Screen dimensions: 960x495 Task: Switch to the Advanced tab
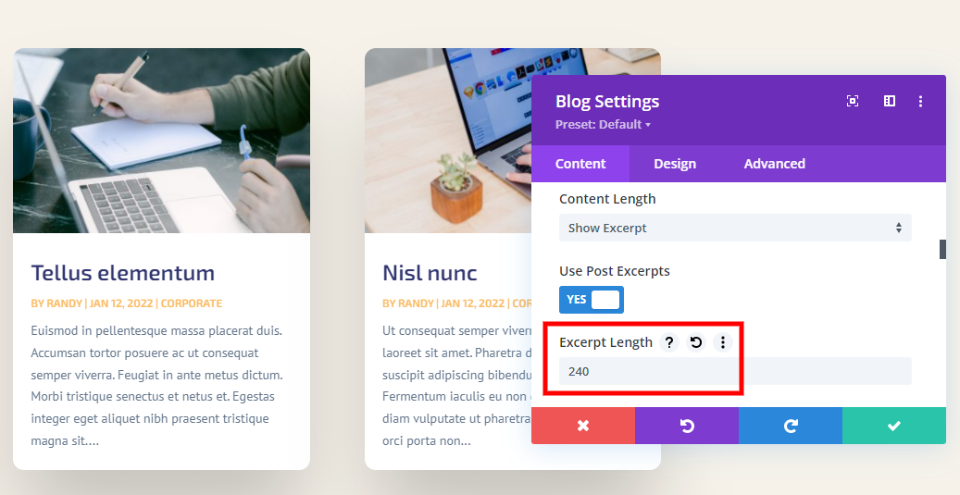click(x=774, y=164)
